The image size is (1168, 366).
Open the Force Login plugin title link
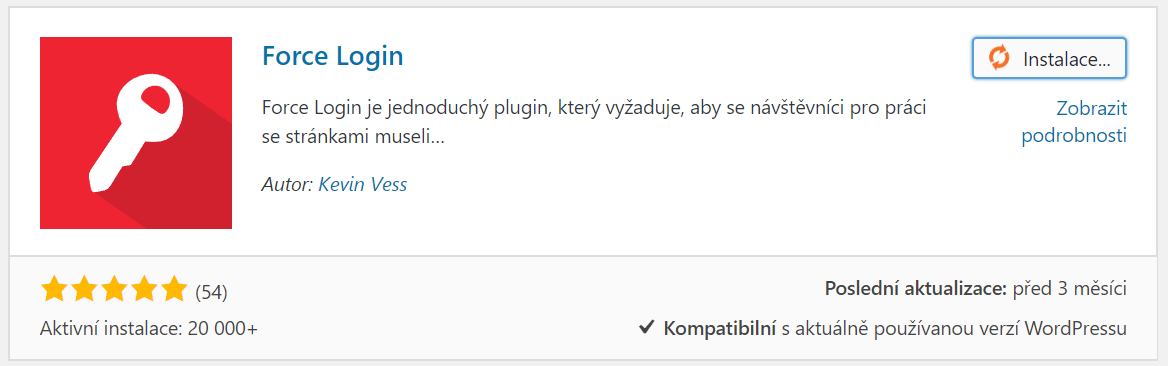[x=332, y=56]
